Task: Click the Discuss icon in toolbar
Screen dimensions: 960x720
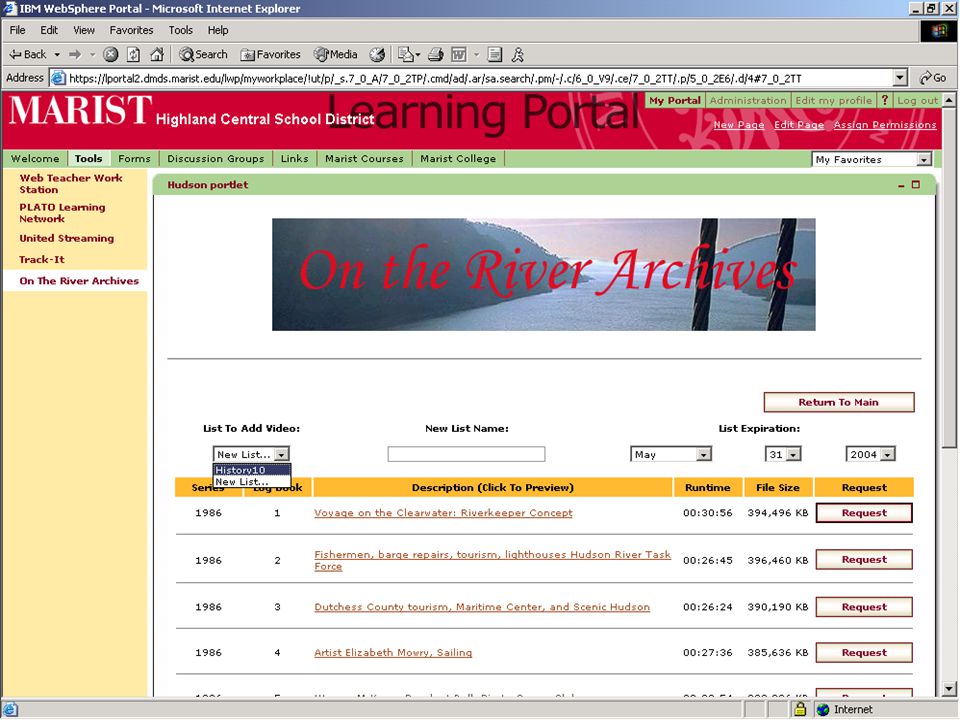Action: point(495,54)
